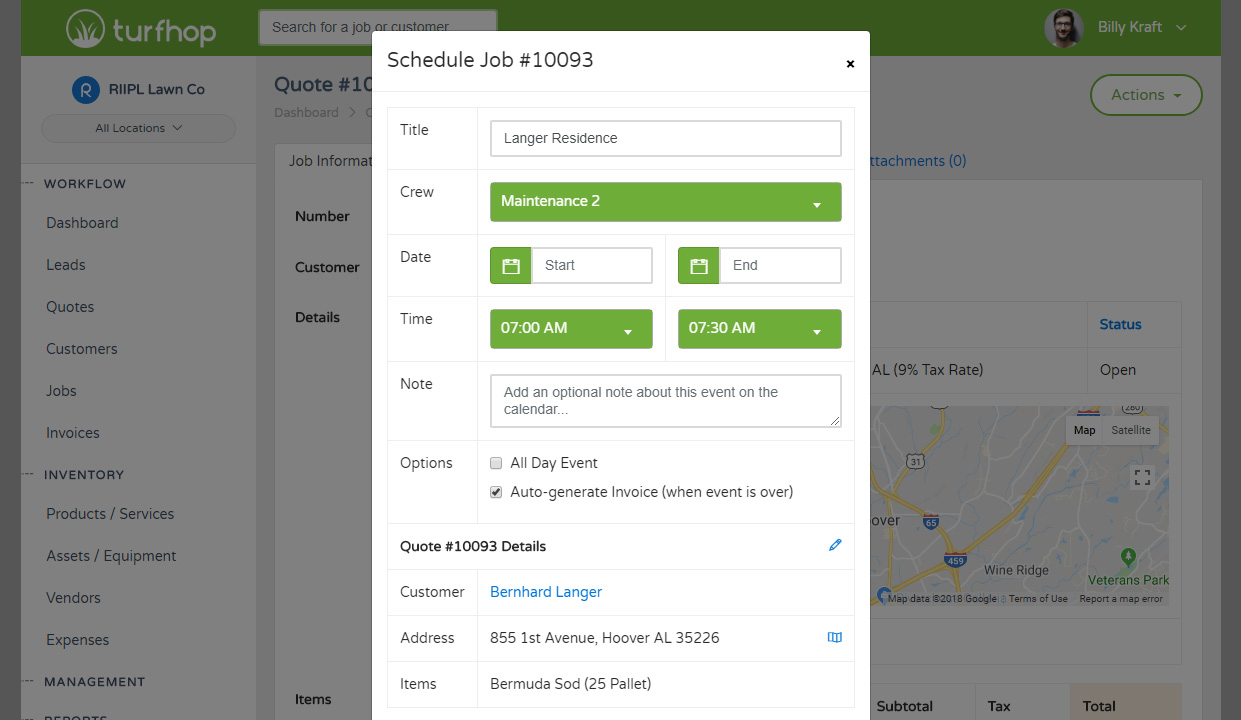Click the optional note text area
The image size is (1241, 720).
[x=665, y=400]
